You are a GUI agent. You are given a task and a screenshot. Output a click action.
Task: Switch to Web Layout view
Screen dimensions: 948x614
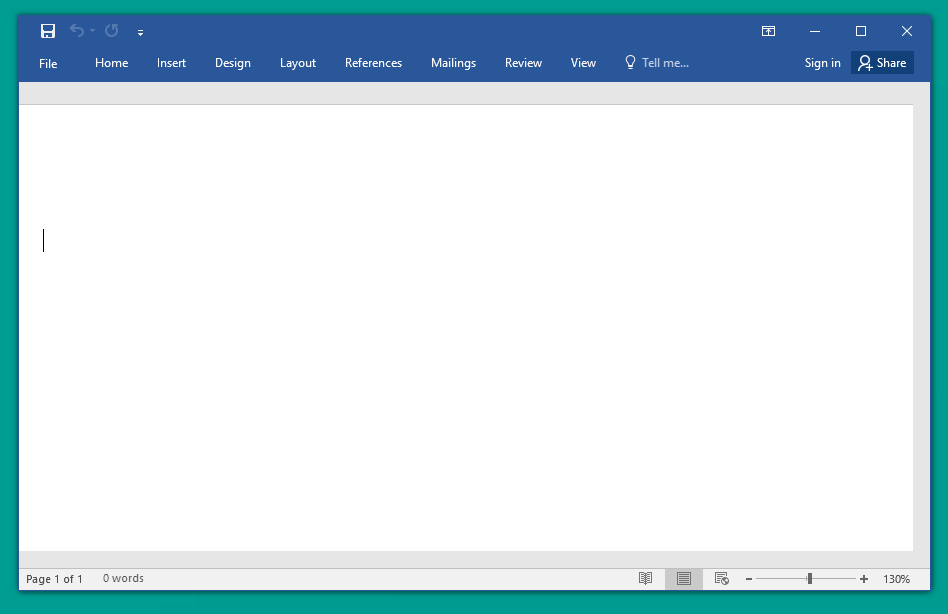(721, 578)
